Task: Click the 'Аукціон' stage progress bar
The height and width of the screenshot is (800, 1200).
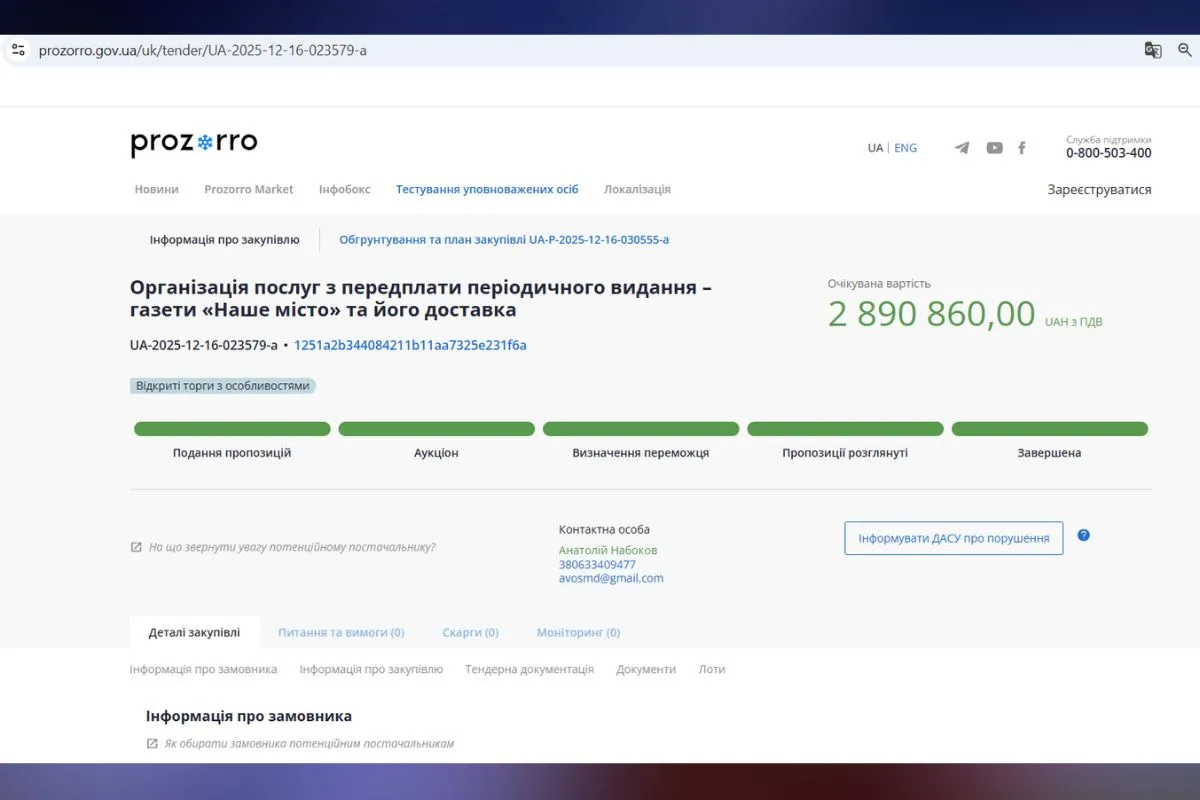Action: (x=436, y=428)
